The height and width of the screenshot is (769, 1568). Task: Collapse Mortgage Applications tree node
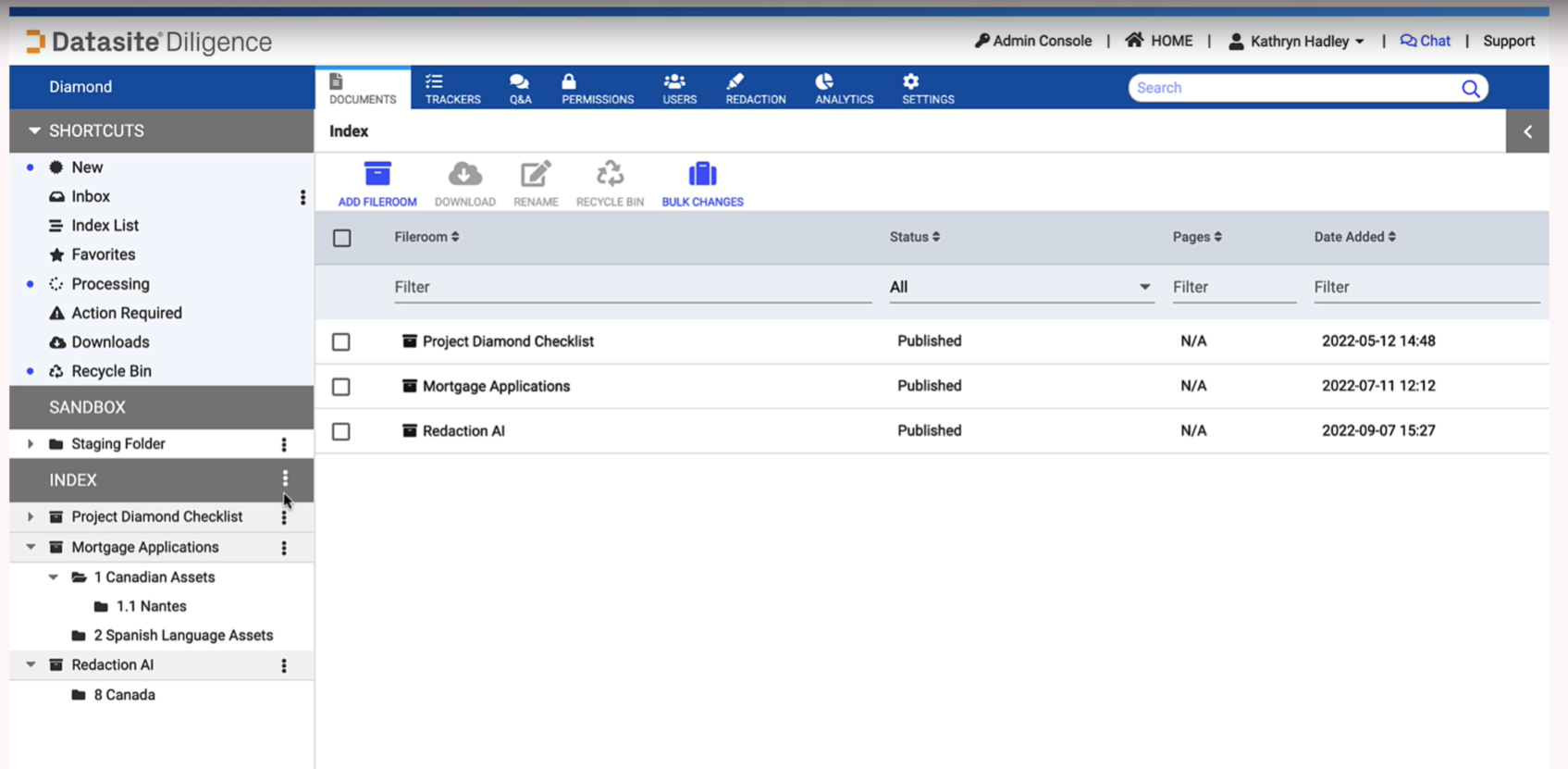[x=31, y=548]
